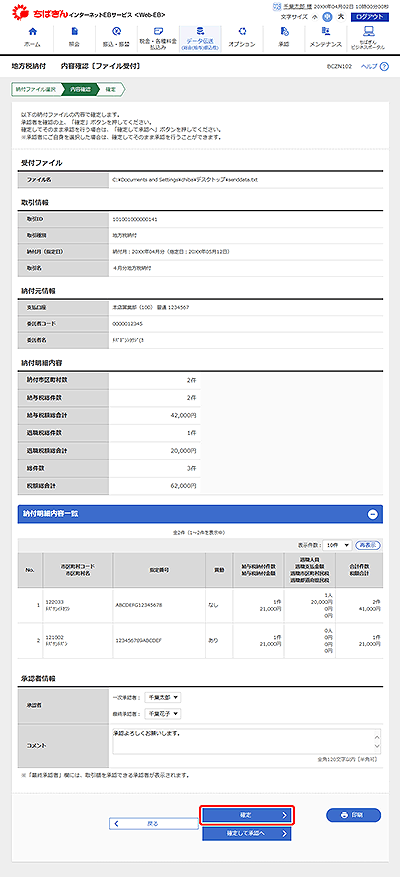400x877 pixels.
Task: Open the ホーム home icon
Action: click(x=32, y=38)
